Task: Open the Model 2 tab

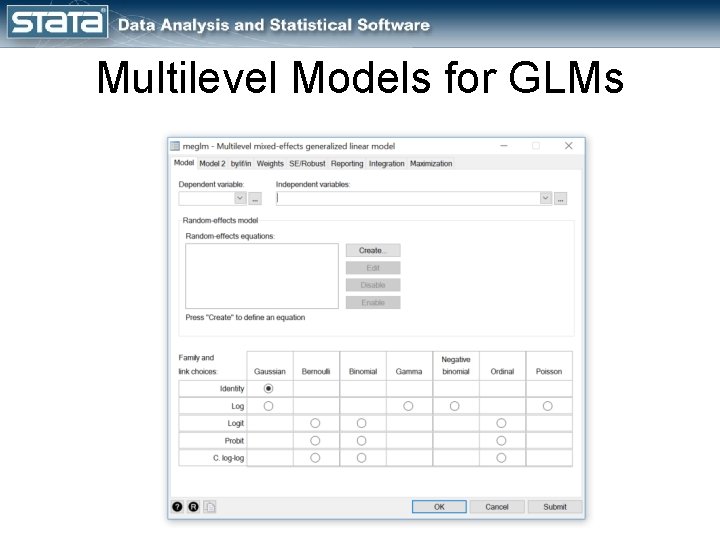Action: click(212, 163)
